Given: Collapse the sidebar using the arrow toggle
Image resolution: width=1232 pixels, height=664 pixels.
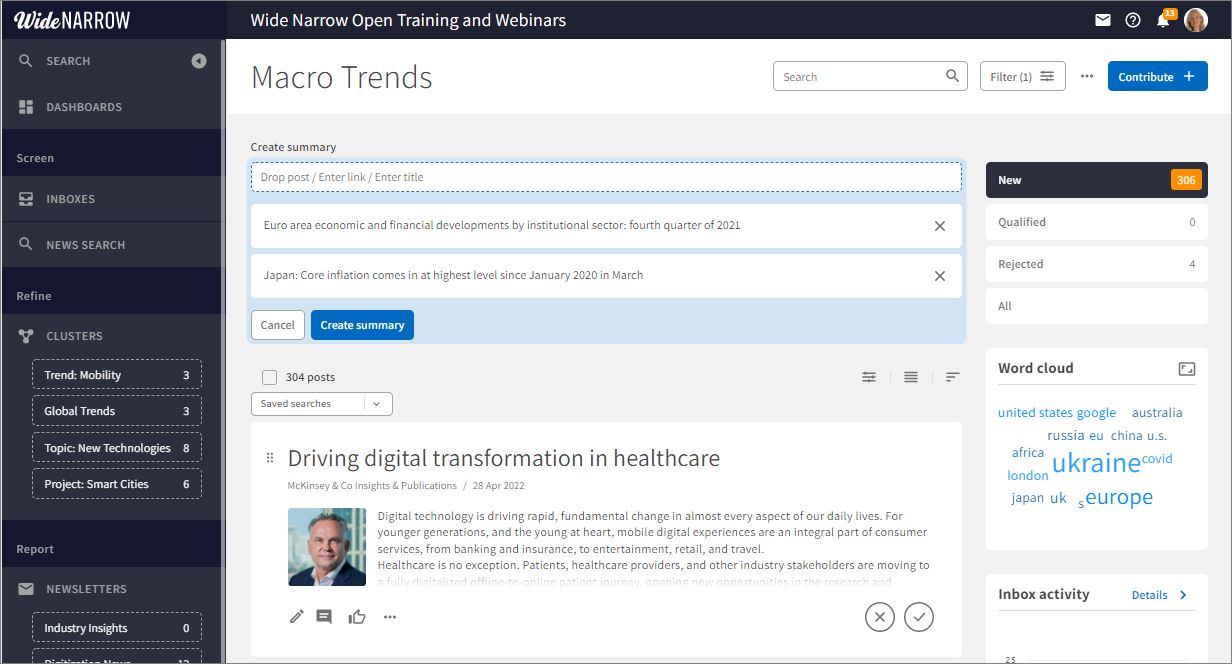Looking at the screenshot, I should click(x=199, y=61).
